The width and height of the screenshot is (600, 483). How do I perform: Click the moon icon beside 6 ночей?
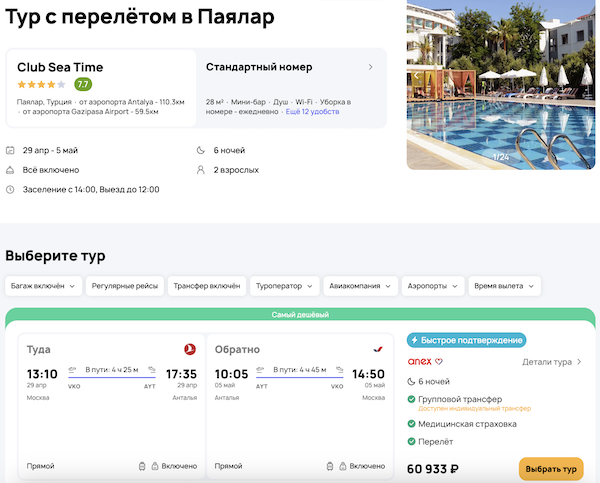(200, 150)
